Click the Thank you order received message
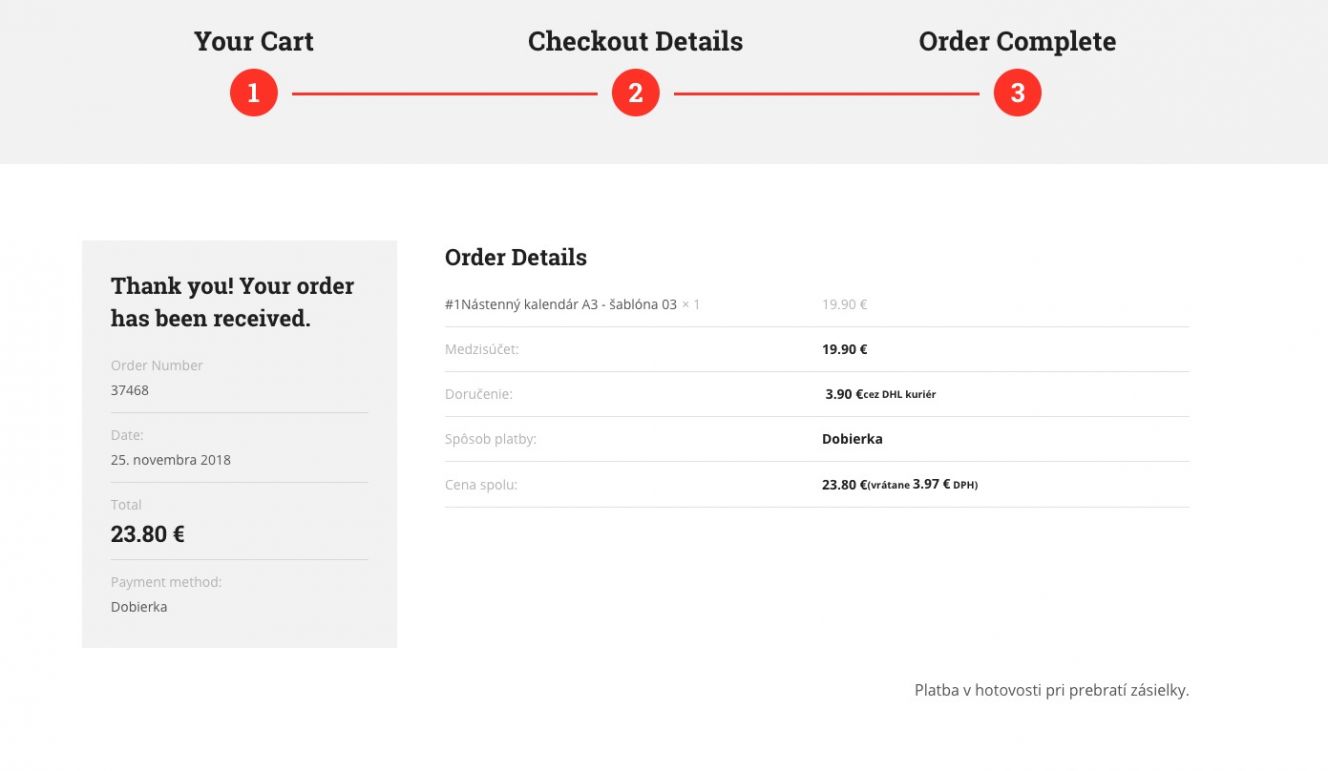Screen dimensions: 1328x771 pyautogui.click(x=233, y=302)
